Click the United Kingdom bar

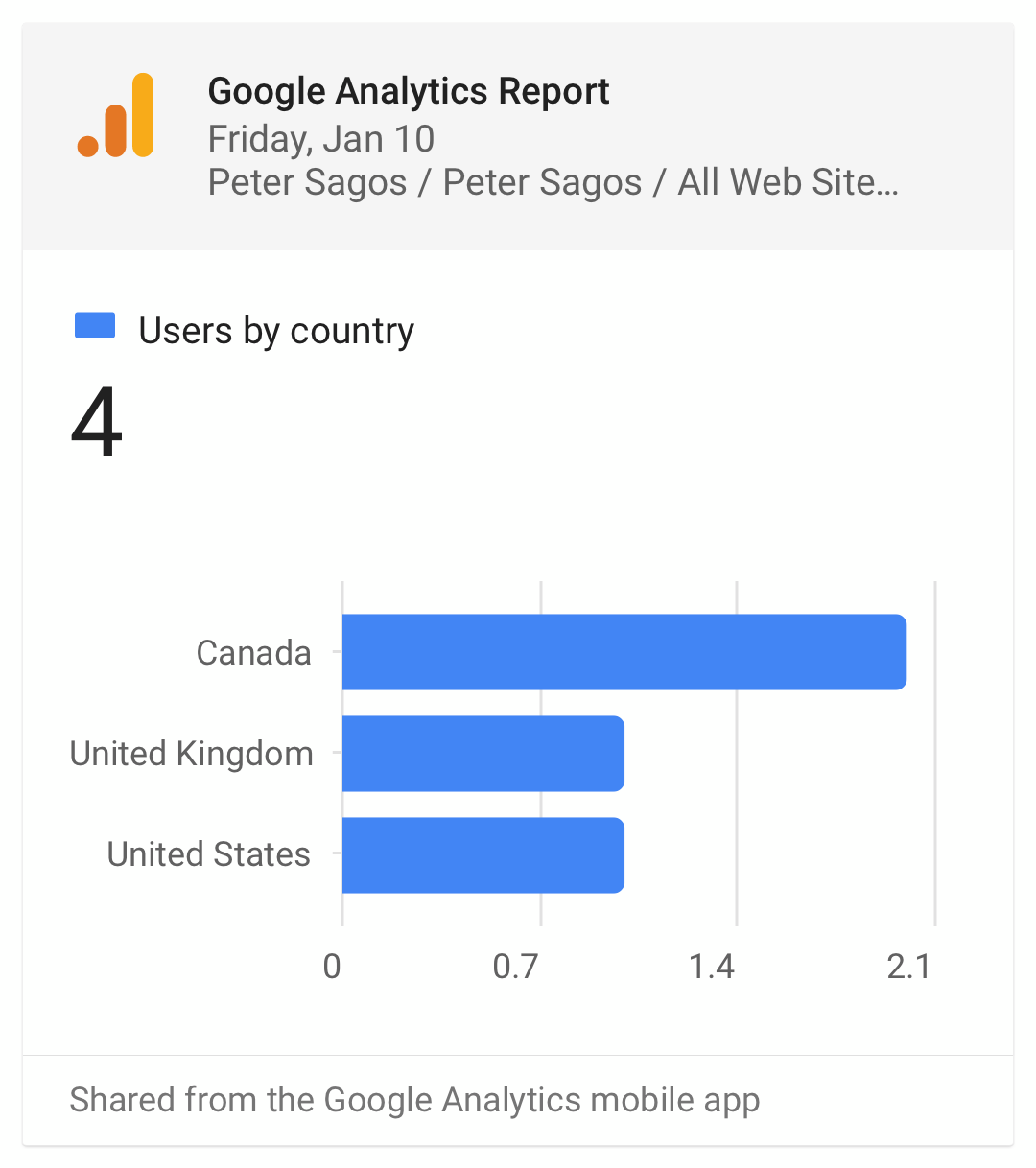click(x=483, y=754)
